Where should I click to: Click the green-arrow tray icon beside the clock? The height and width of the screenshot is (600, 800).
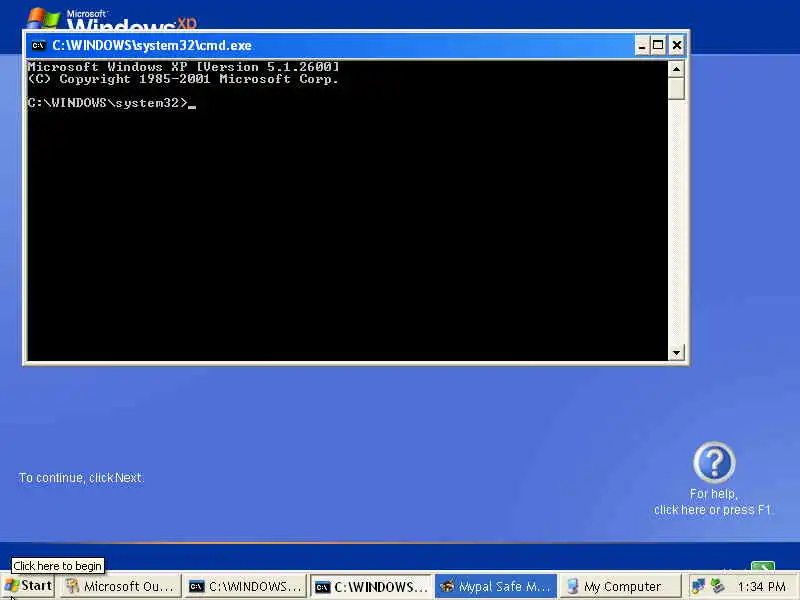point(718,586)
